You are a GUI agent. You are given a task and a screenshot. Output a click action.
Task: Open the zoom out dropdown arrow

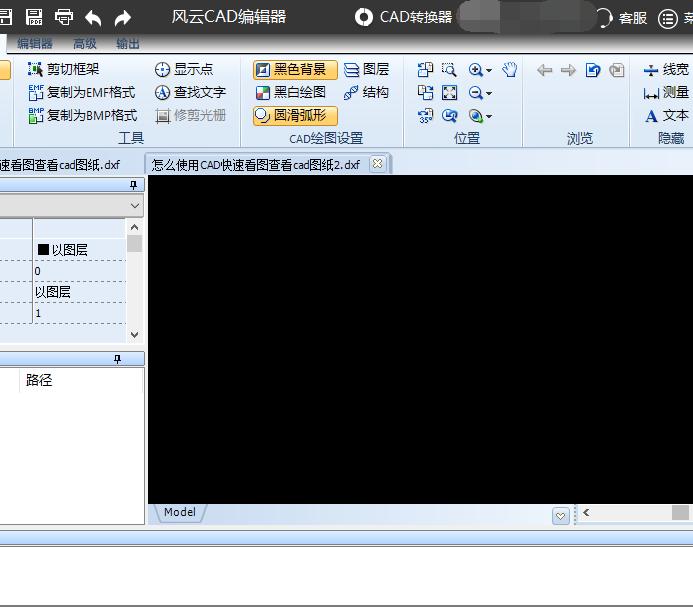489,94
